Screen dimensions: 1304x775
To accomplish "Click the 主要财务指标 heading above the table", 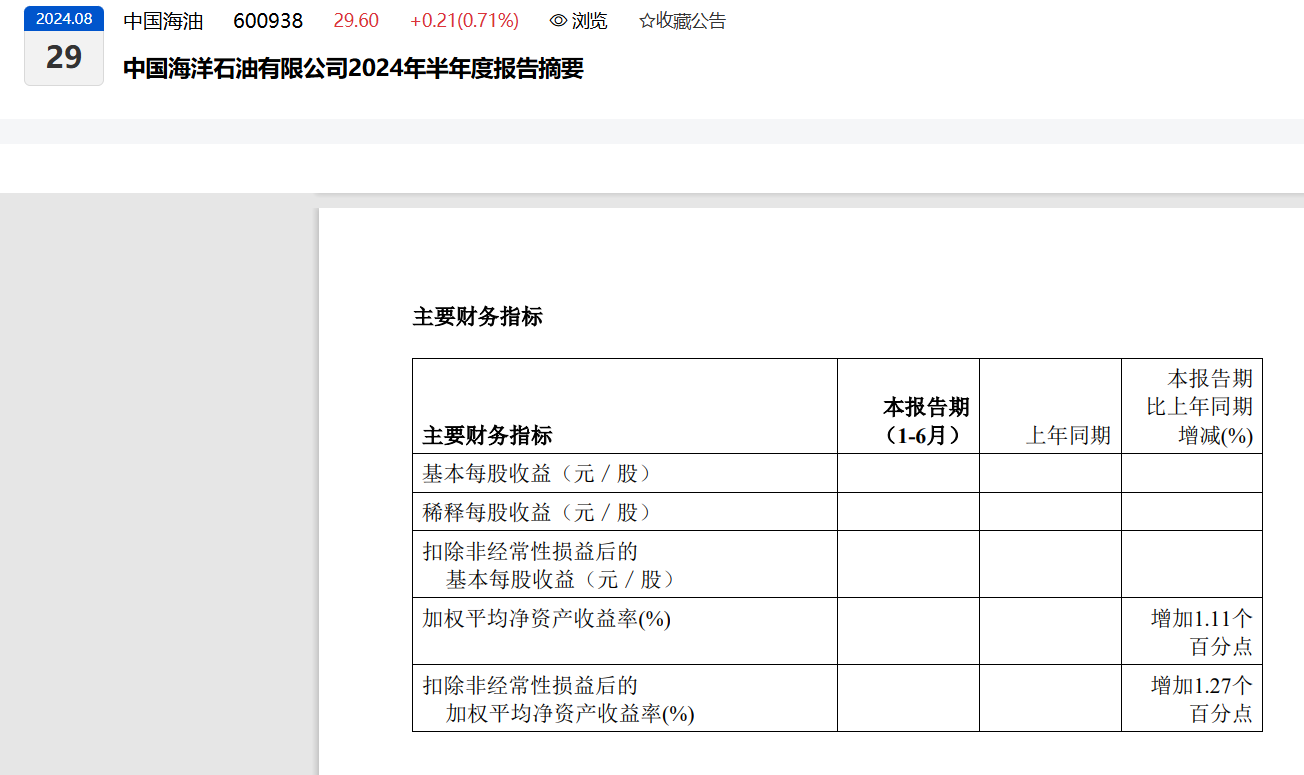I will tap(478, 317).
